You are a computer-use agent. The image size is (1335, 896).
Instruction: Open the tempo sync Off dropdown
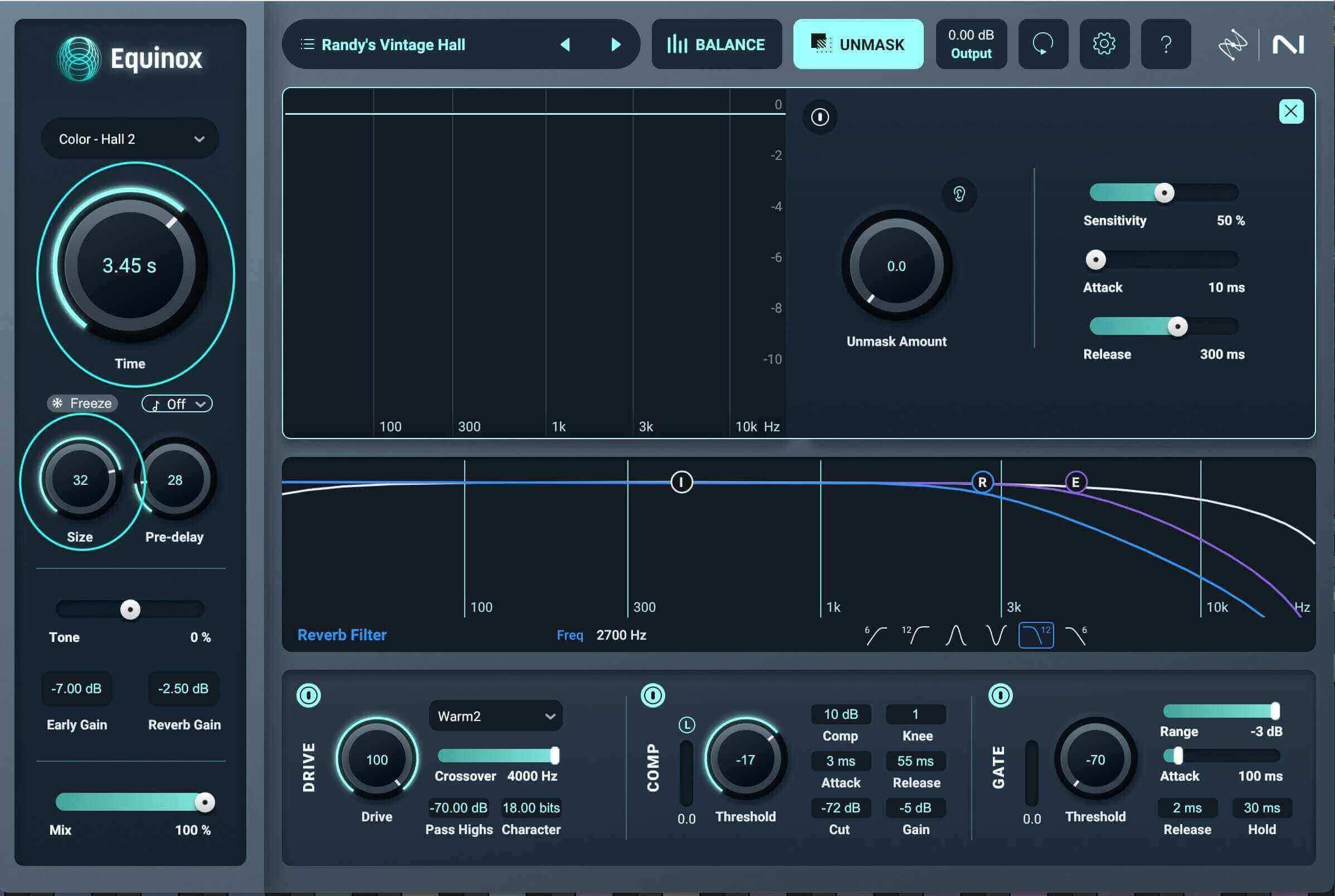[x=177, y=404]
